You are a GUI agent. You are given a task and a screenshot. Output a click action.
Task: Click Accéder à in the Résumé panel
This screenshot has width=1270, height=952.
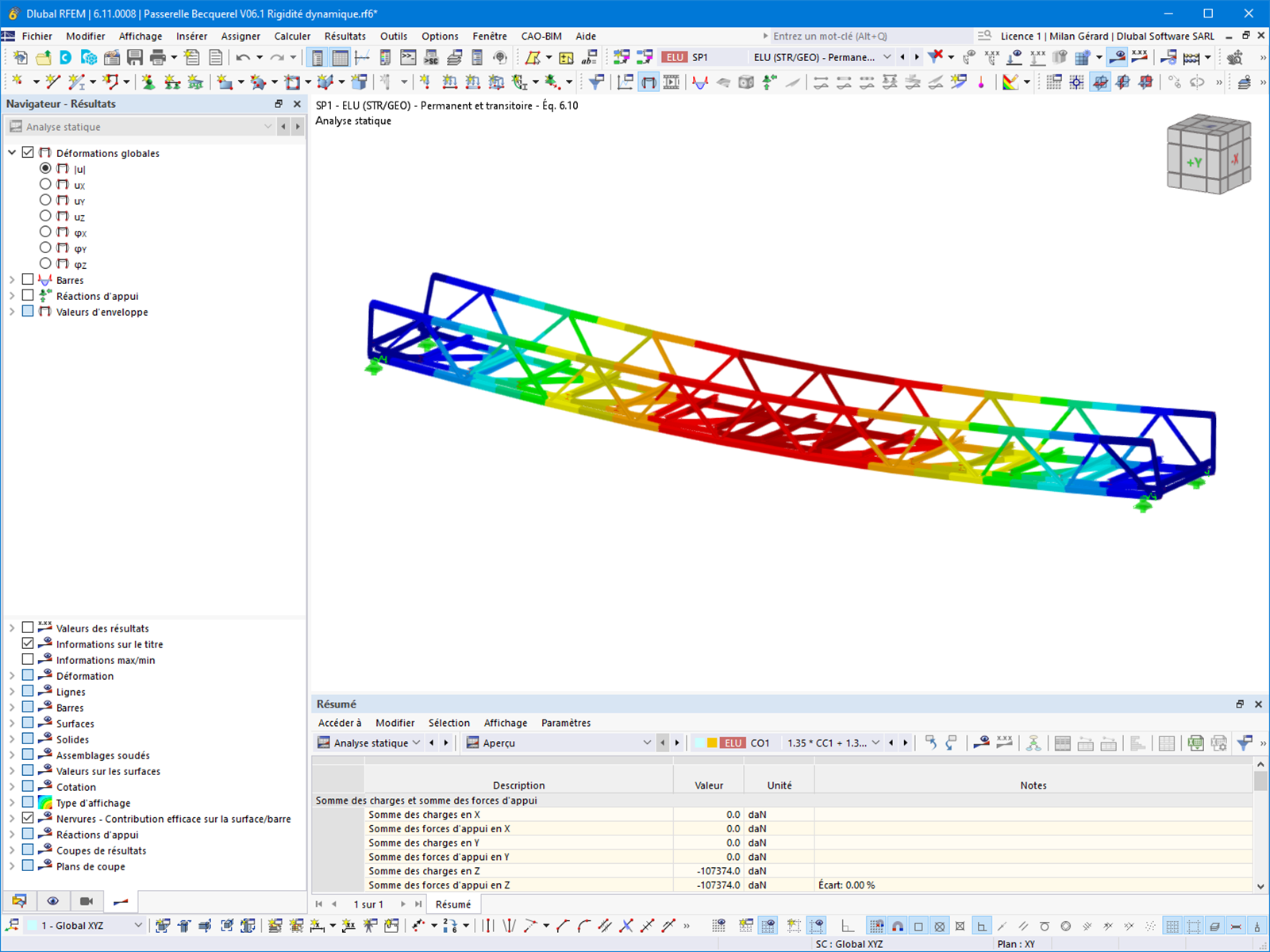coord(340,723)
